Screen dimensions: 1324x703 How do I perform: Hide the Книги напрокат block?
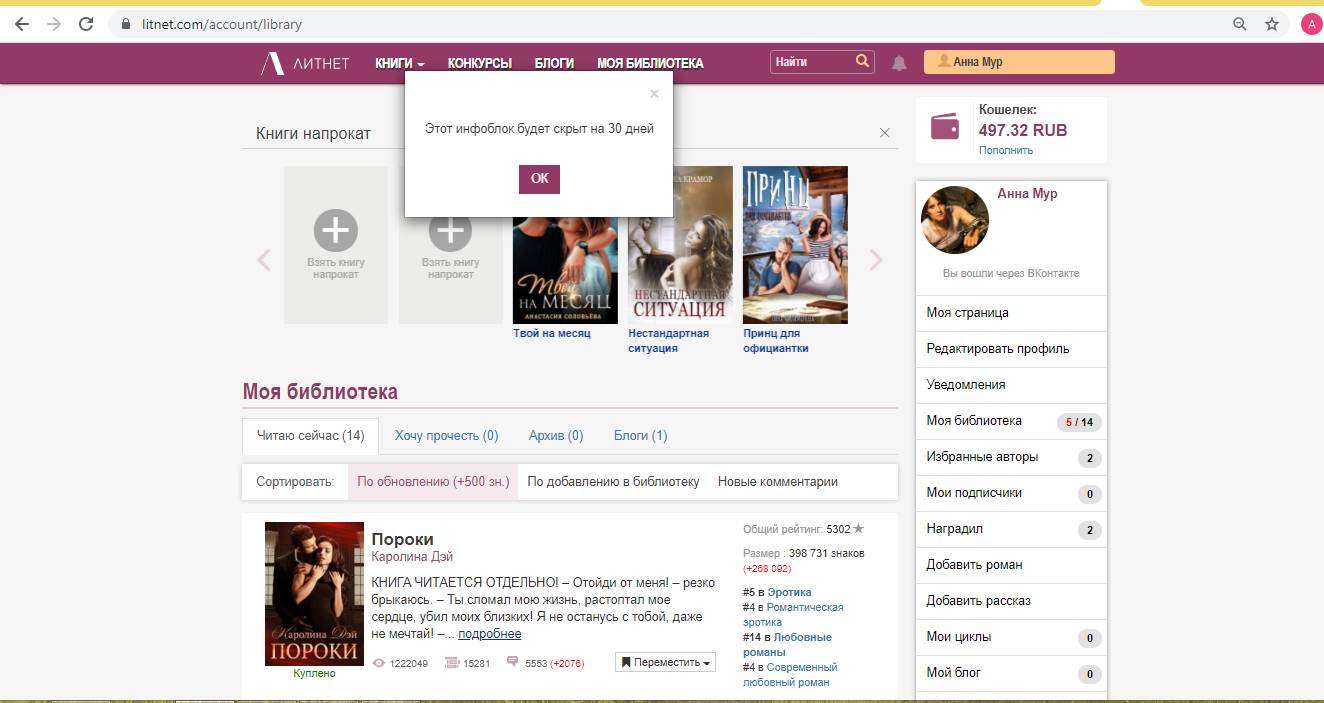(884, 133)
